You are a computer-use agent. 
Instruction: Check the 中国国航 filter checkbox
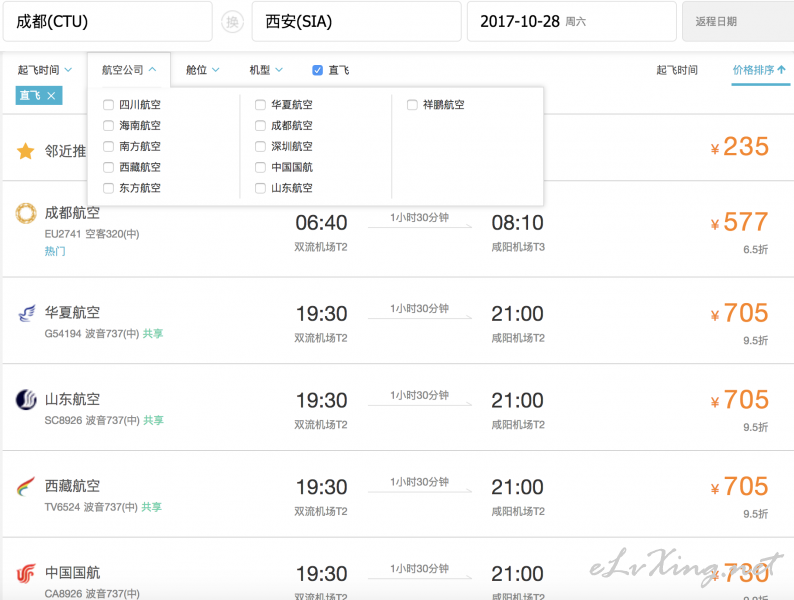tap(260, 167)
